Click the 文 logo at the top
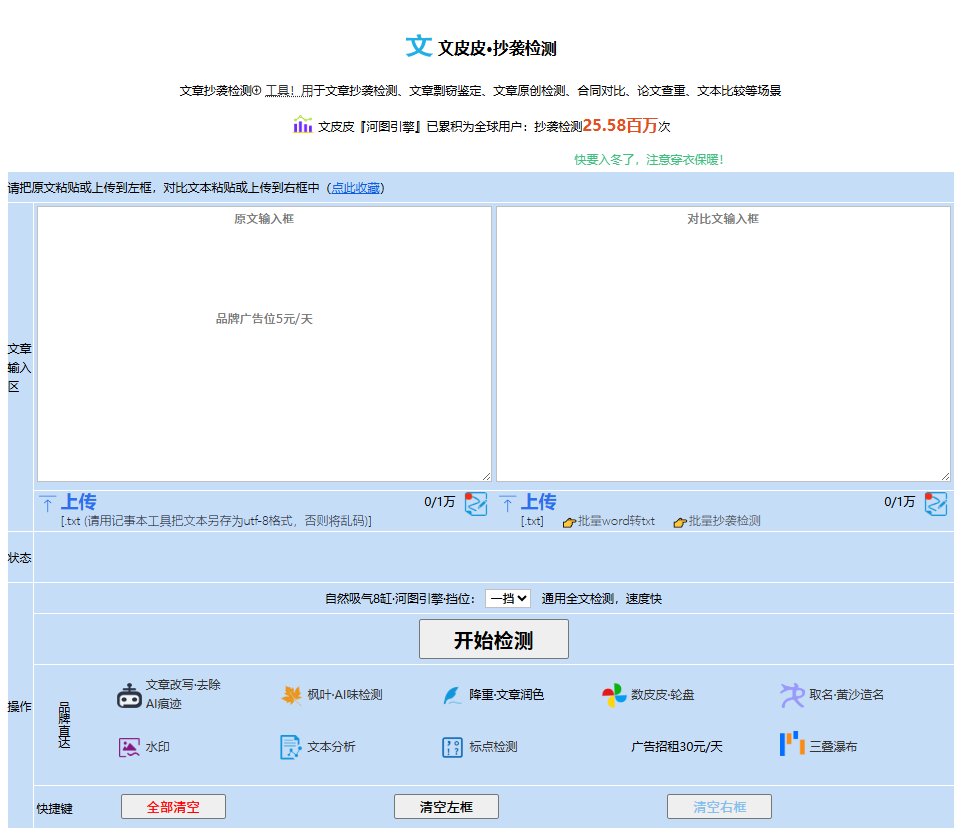968x828 pixels. point(417,46)
